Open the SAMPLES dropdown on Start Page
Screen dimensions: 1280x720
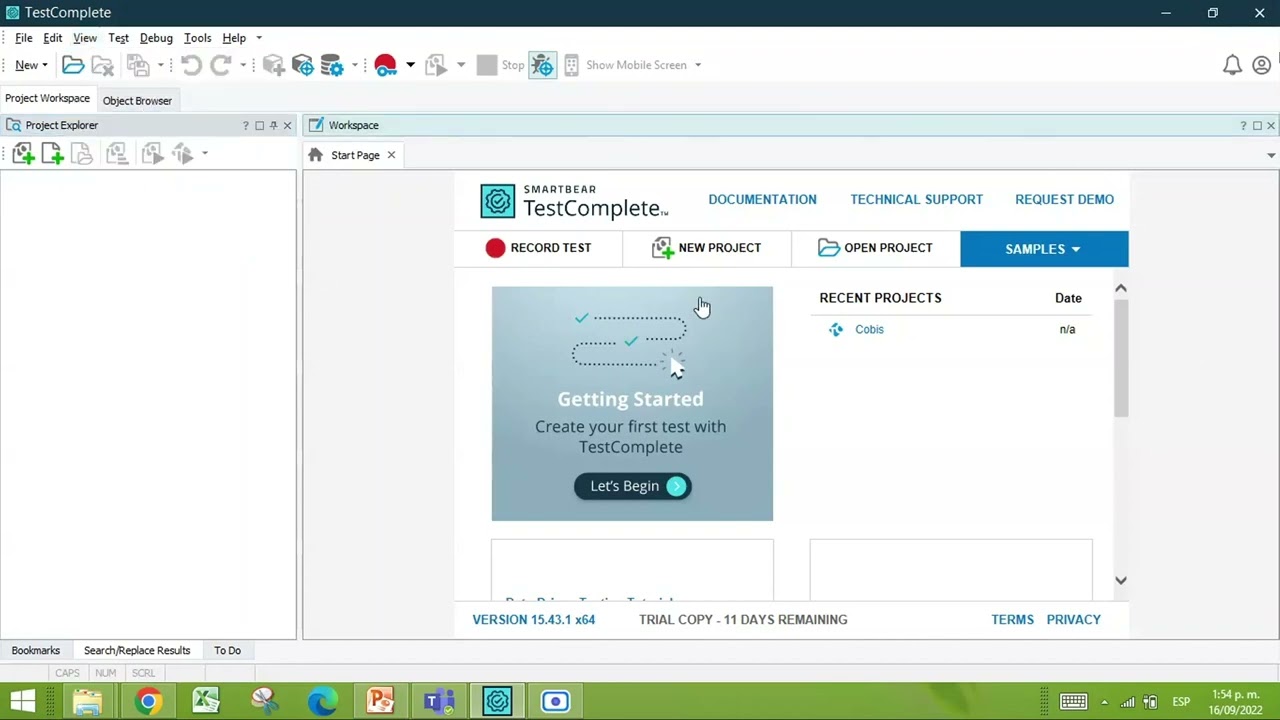(x=1044, y=249)
